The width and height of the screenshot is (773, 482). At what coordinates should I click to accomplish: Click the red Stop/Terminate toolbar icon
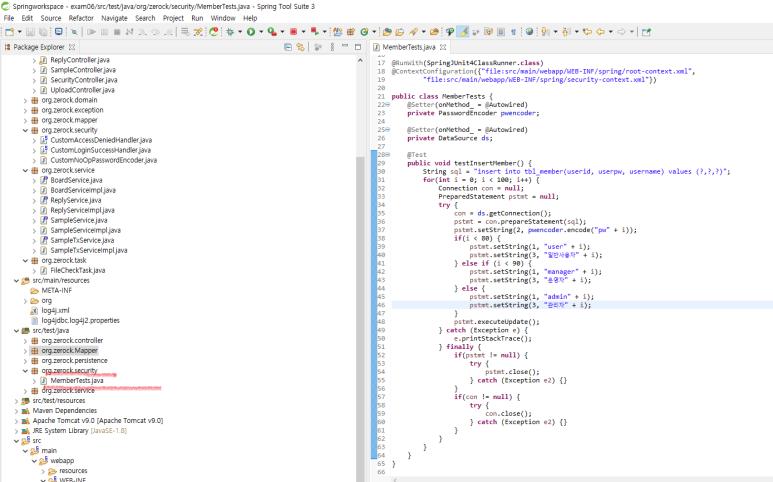click(293, 32)
